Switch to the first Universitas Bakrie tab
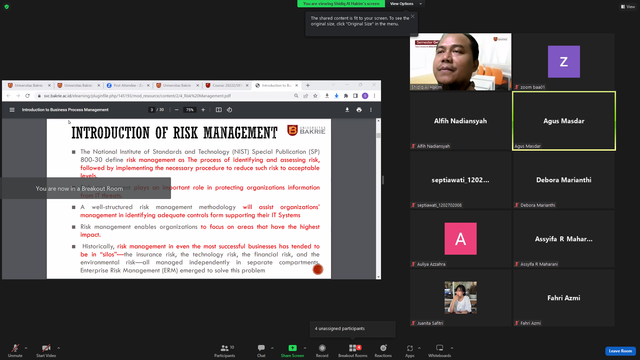Viewport: 640px width, 360px height. [29, 86]
